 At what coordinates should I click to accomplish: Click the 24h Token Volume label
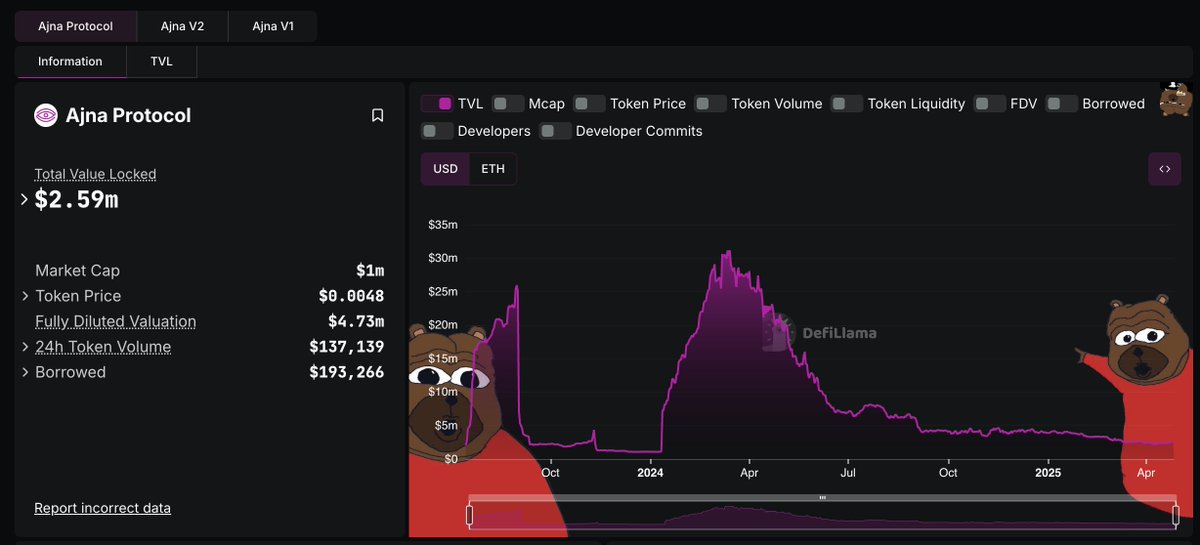point(103,347)
